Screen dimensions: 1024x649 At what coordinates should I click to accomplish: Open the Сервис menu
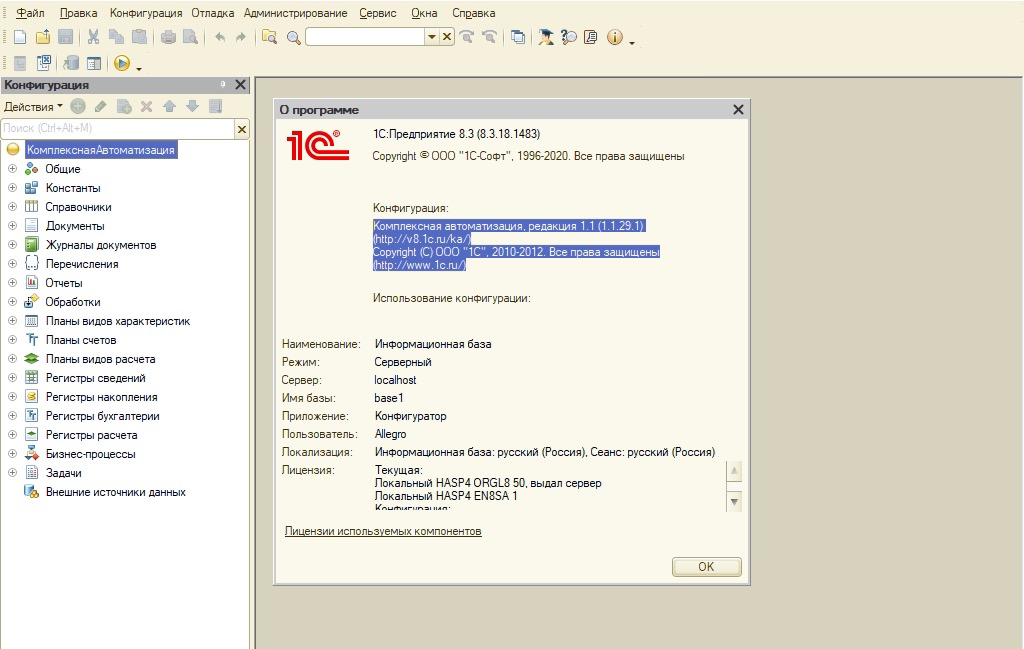(377, 13)
